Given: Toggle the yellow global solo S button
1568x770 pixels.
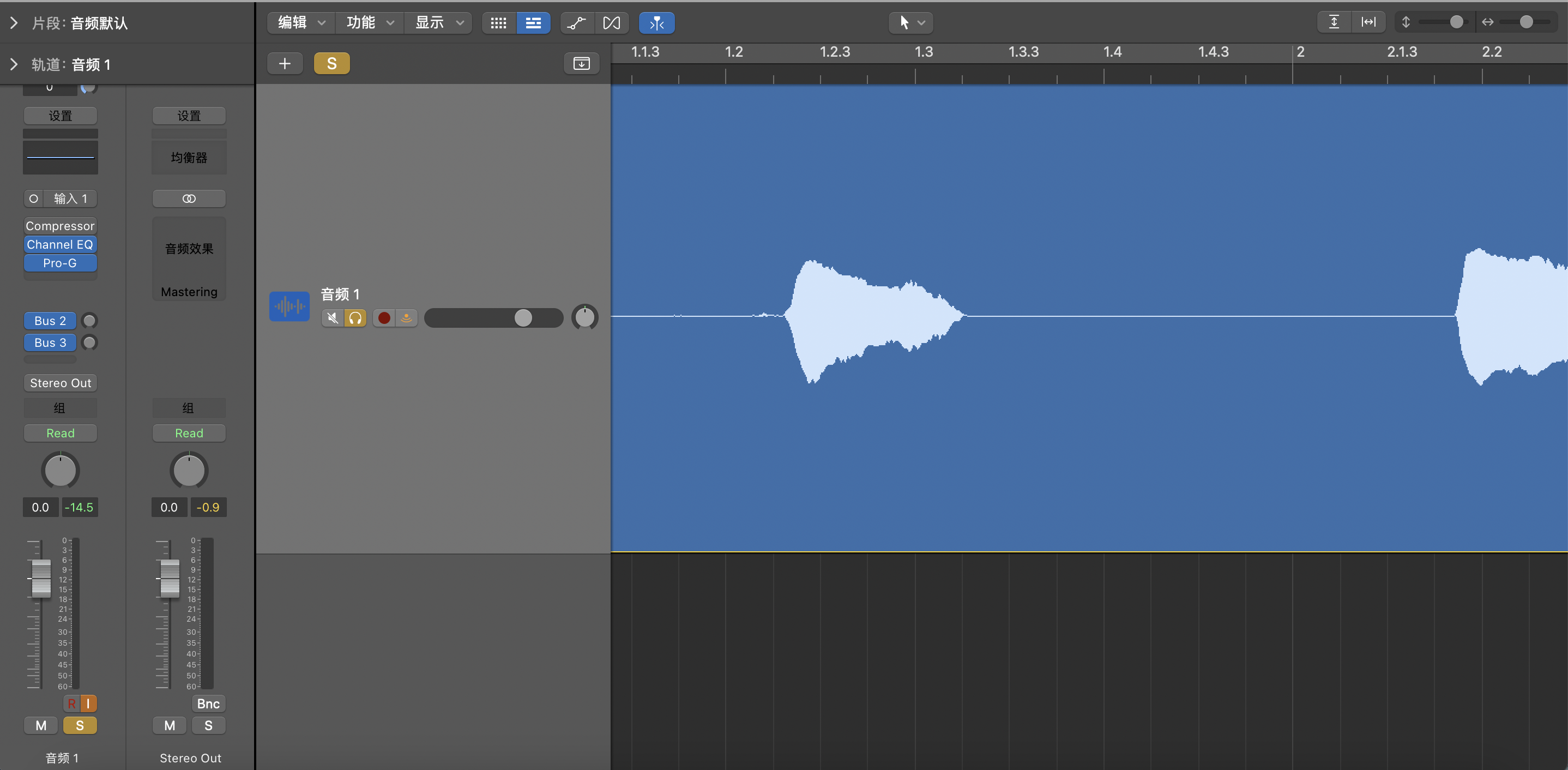Looking at the screenshot, I should pos(331,63).
